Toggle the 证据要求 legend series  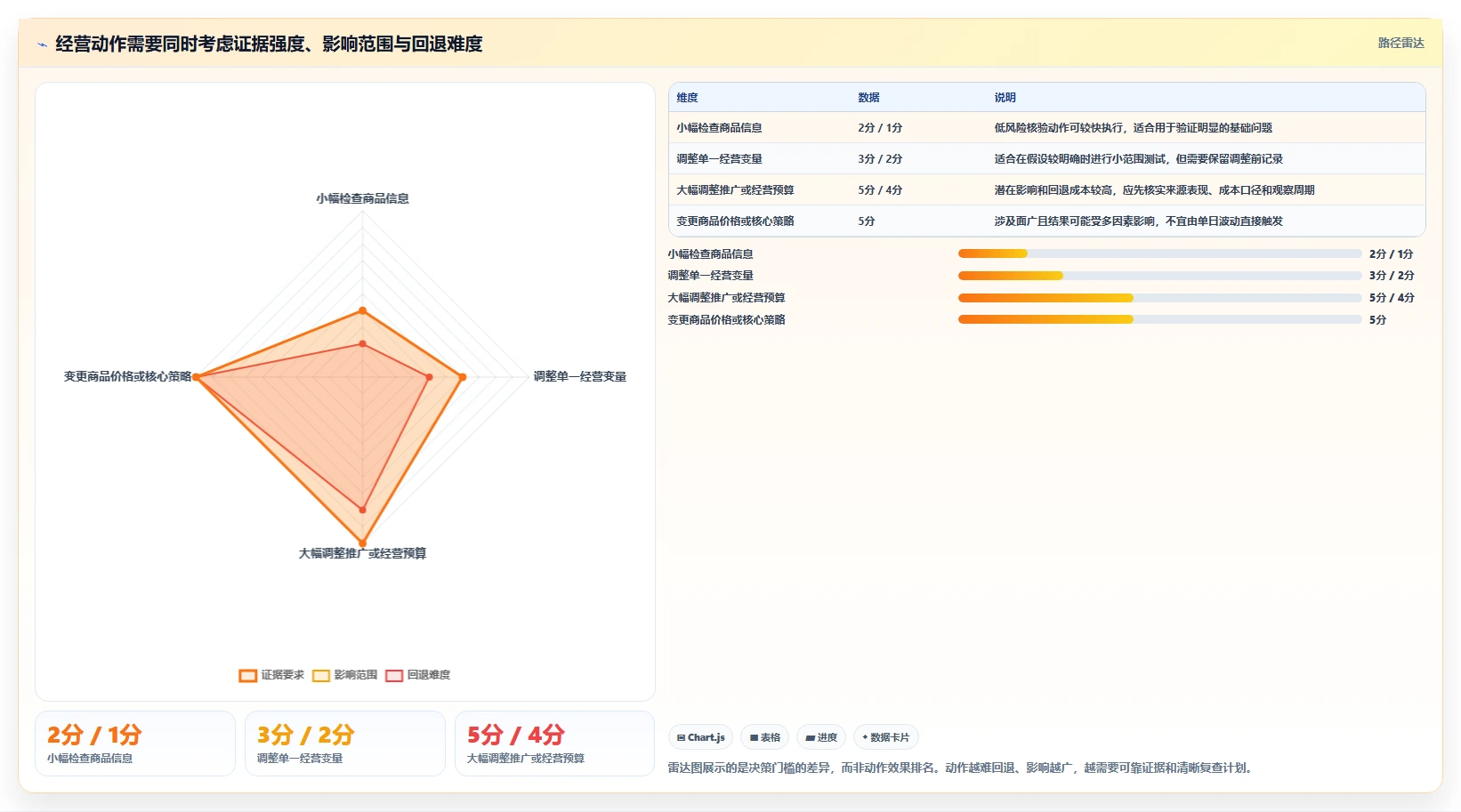coord(271,675)
